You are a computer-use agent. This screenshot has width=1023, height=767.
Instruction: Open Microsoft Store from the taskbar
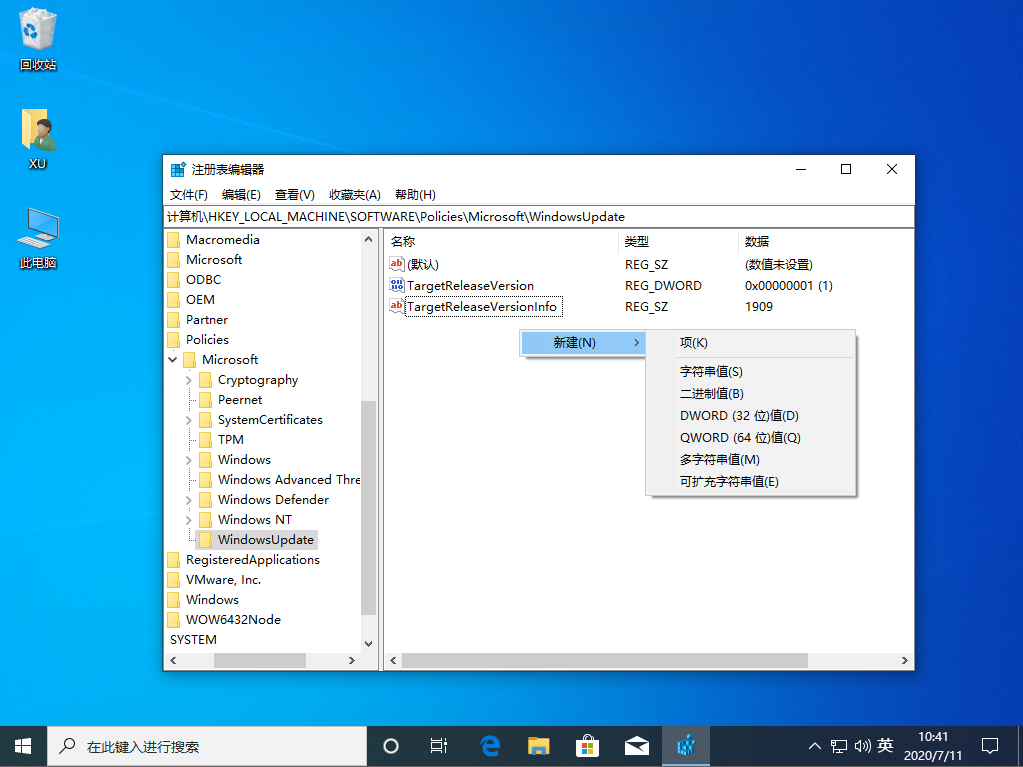point(587,745)
